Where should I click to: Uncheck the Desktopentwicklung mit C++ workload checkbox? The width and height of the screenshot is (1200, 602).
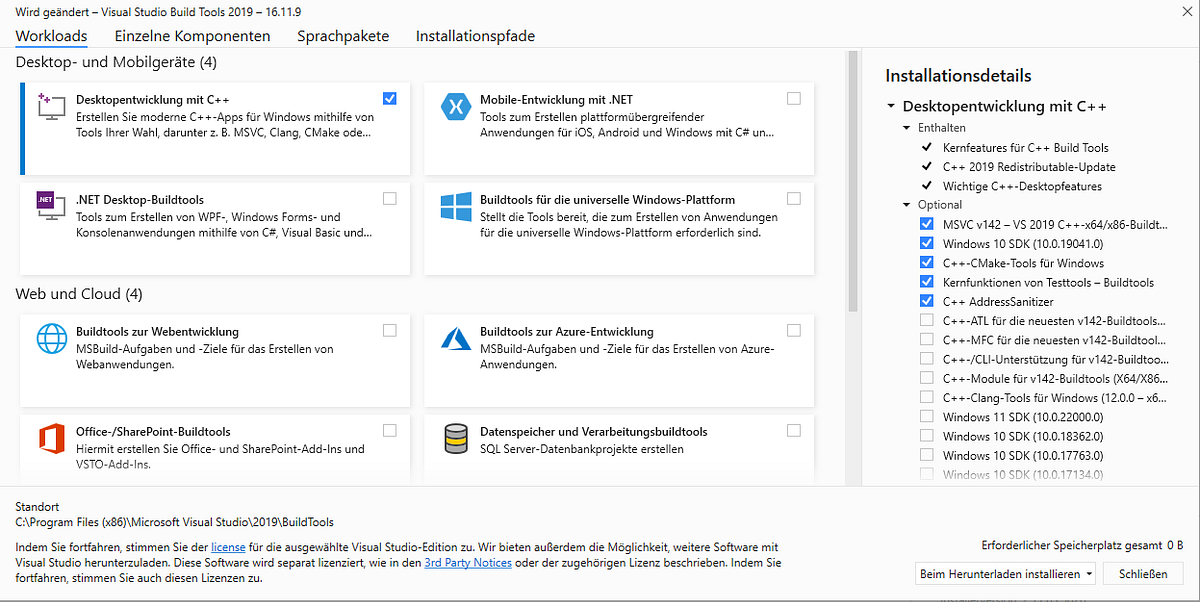tap(389, 98)
